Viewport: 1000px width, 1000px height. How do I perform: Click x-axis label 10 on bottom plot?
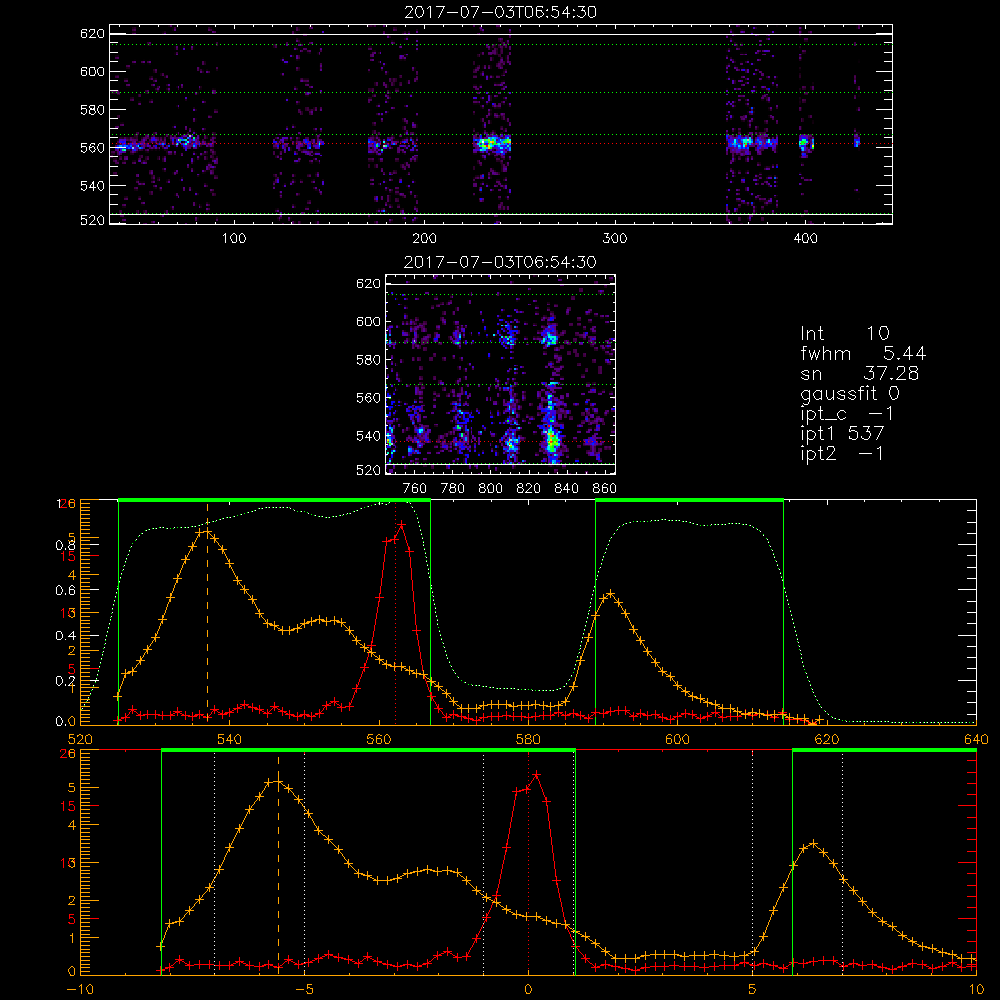pos(976,990)
